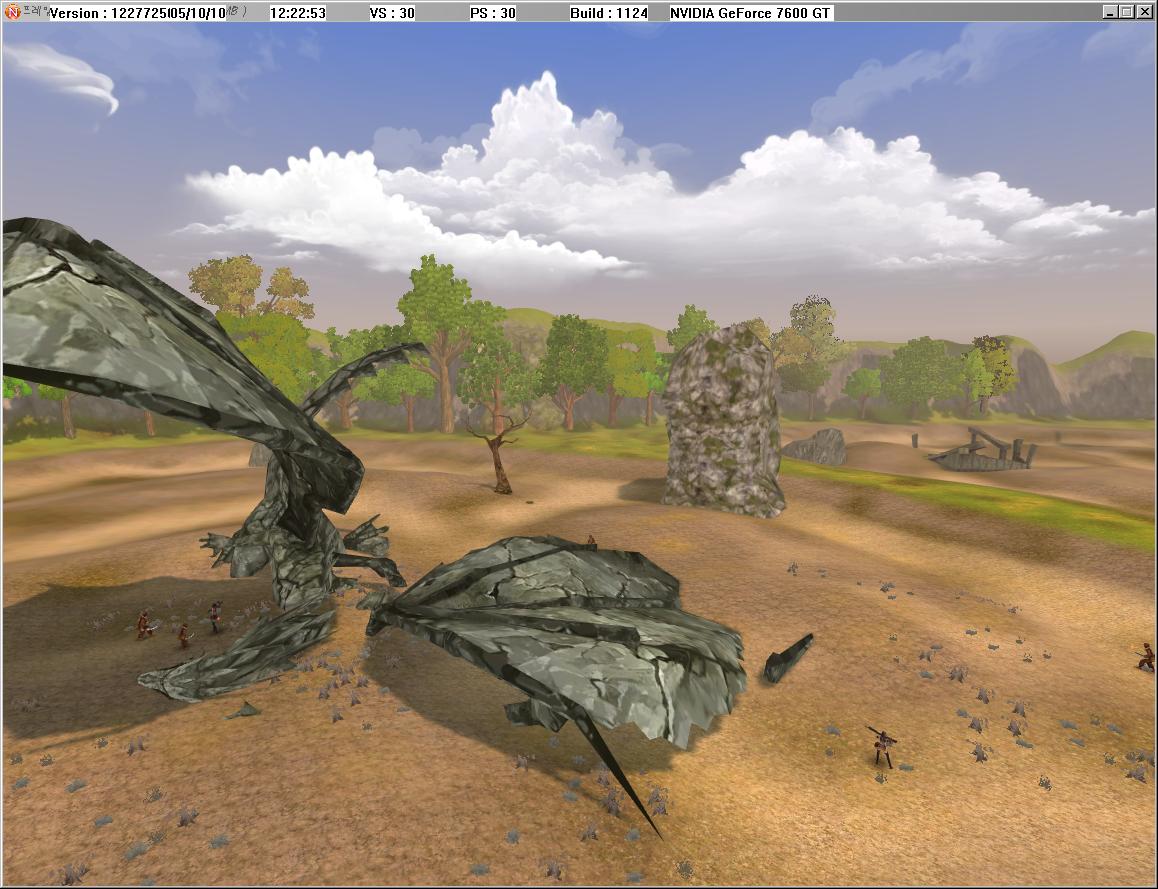This screenshot has height=889, width=1158.
Task: Click the dark broken stone shard on ground
Action: (788, 657)
